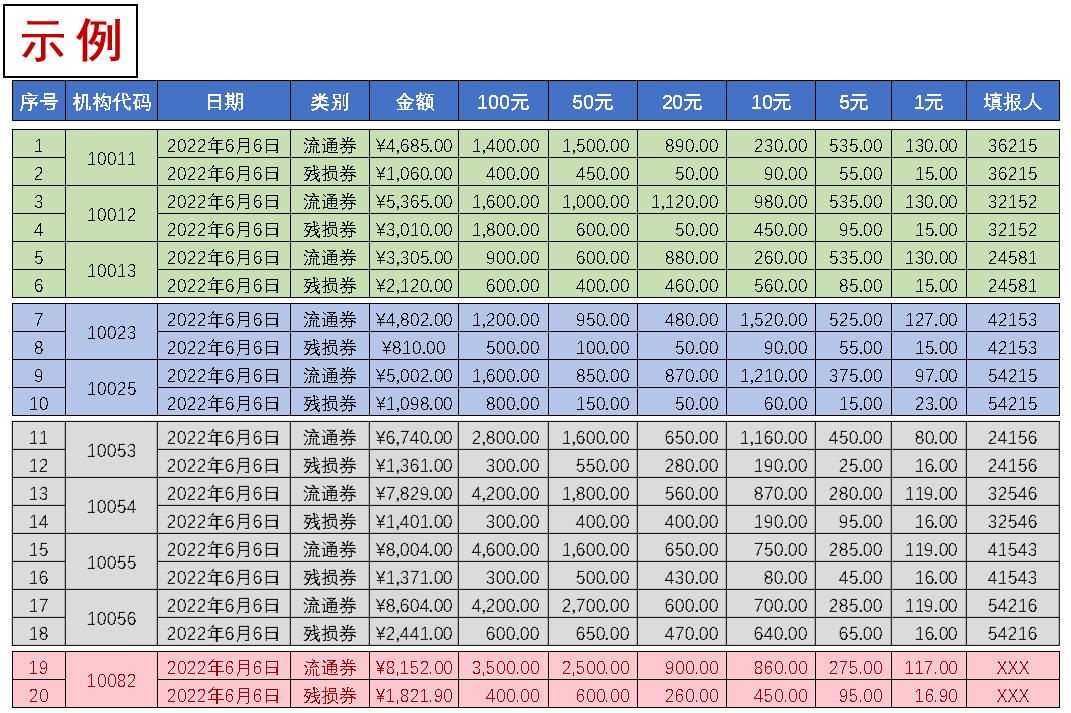The height and width of the screenshot is (713, 1071).
Task: Click institution code cell 10012
Action: coord(112,214)
